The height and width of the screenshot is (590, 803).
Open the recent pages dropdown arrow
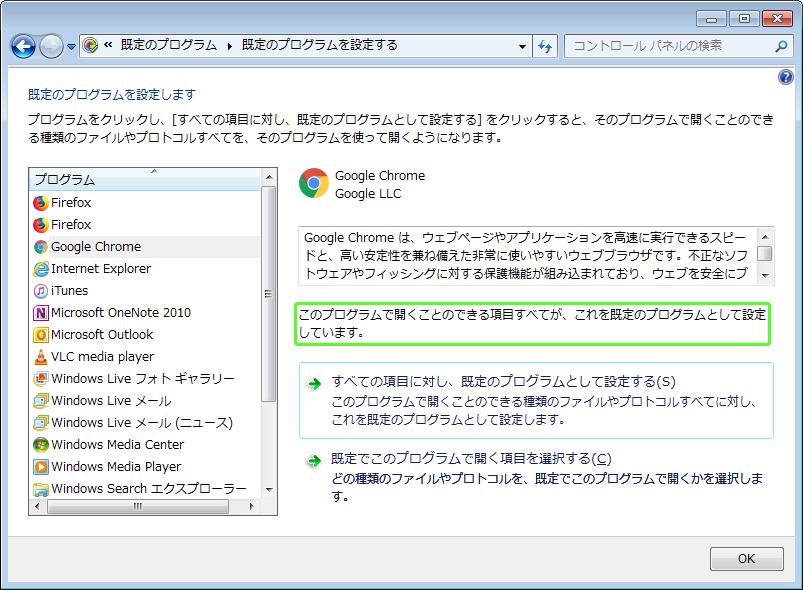[x=72, y=47]
